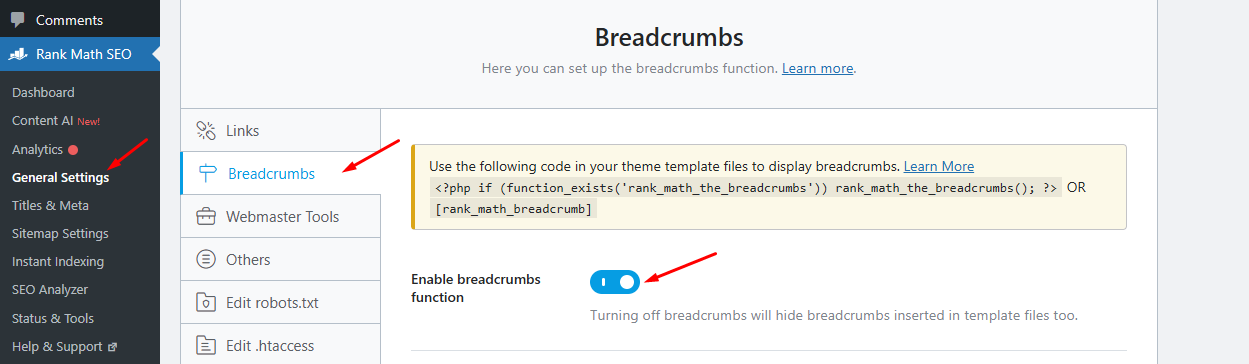
Task: Disable the breadcrumbs function toggle
Action: pyautogui.click(x=615, y=283)
